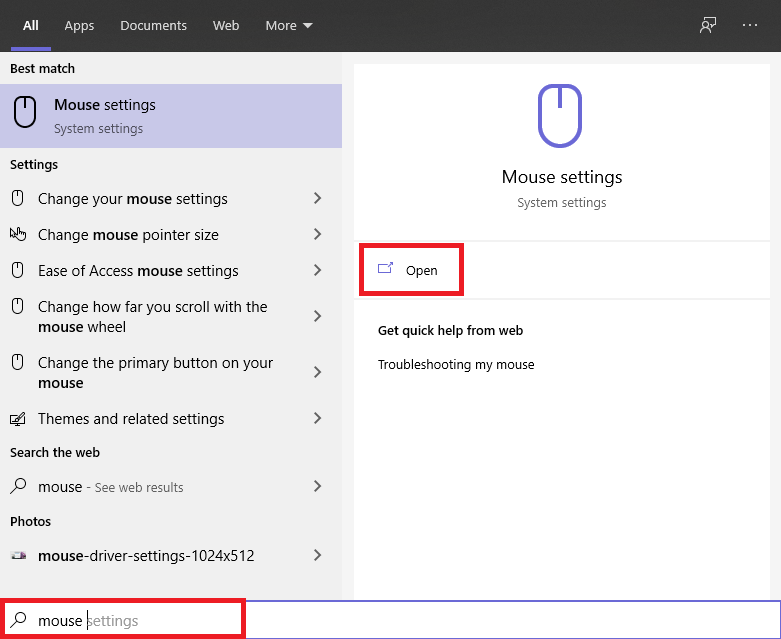Open the More dropdown filter
Screen dimensions: 781x639
pos(288,26)
